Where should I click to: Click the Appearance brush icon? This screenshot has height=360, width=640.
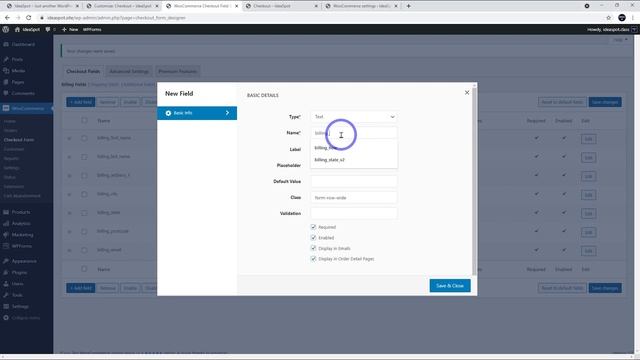(6, 261)
